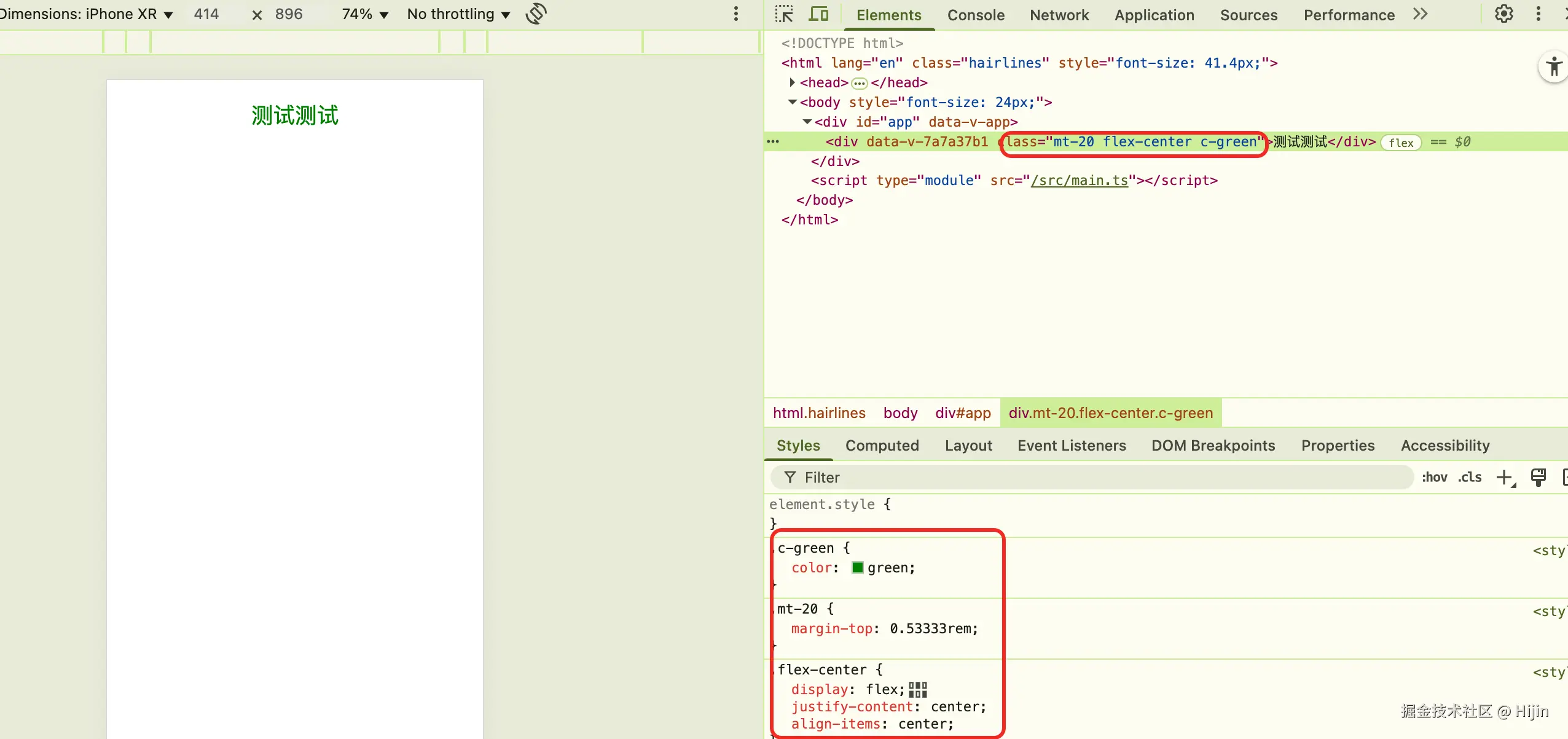Click the new style rule plus icon
Viewport: 1568px width, 739px height.
1504,477
